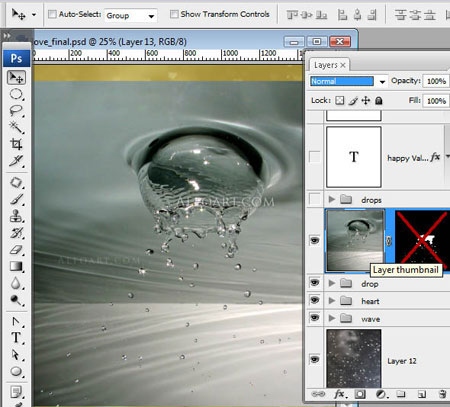
Task: Choose the Magic Wand tool
Action: (16, 127)
